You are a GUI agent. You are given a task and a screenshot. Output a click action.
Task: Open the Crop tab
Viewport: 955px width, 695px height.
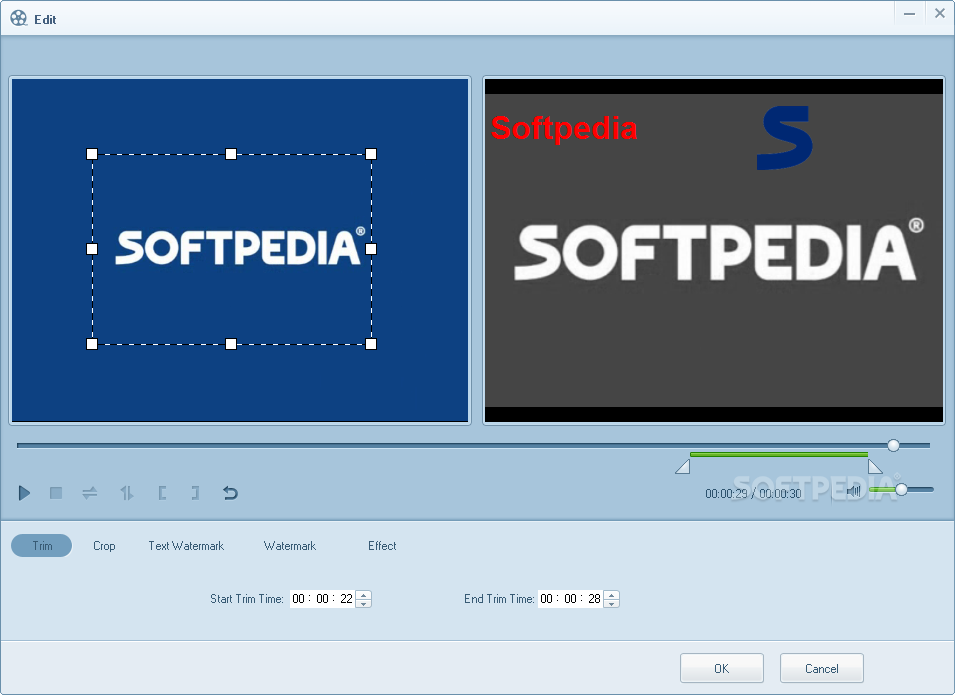click(x=104, y=546)
